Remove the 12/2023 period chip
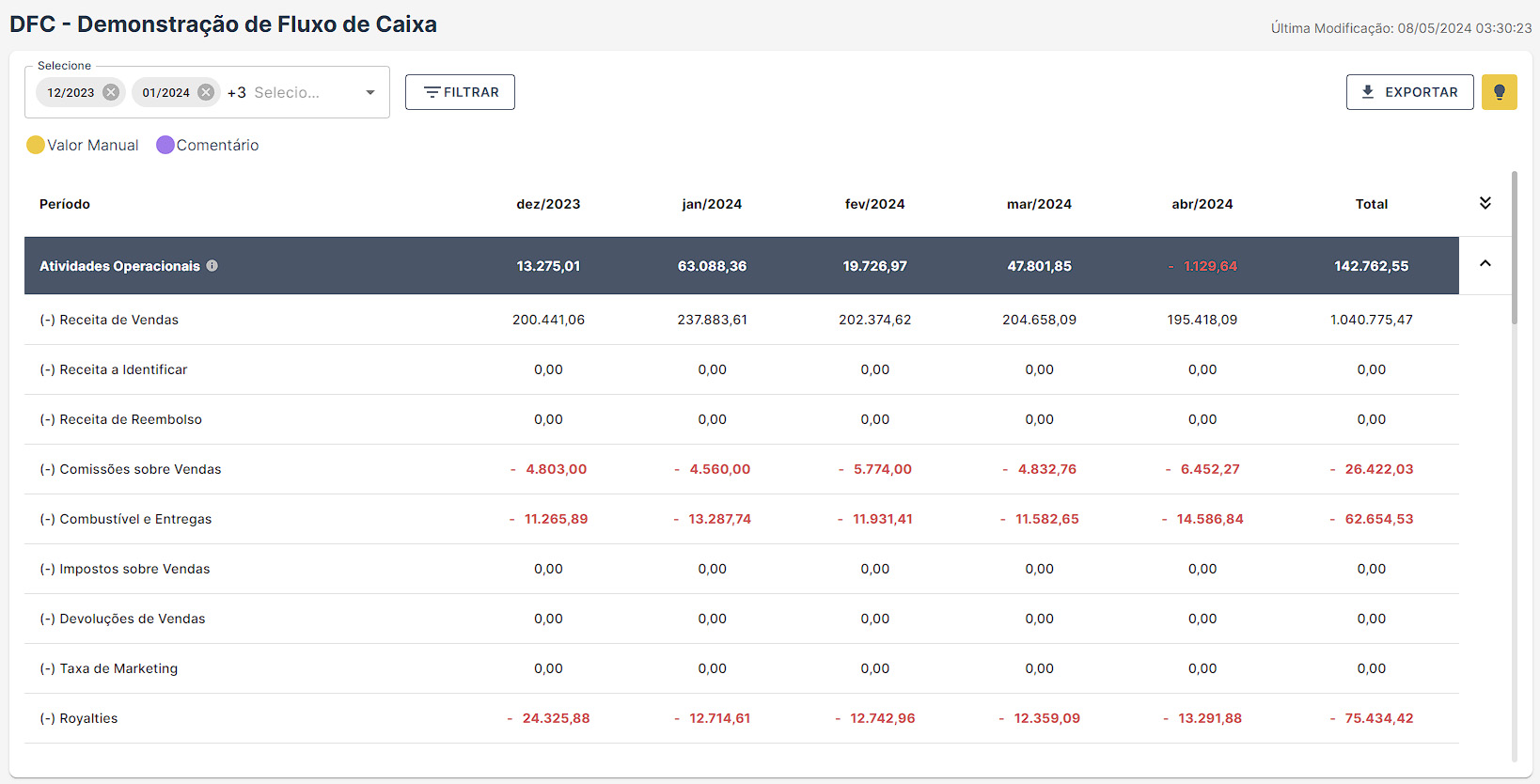 (111, 92)
